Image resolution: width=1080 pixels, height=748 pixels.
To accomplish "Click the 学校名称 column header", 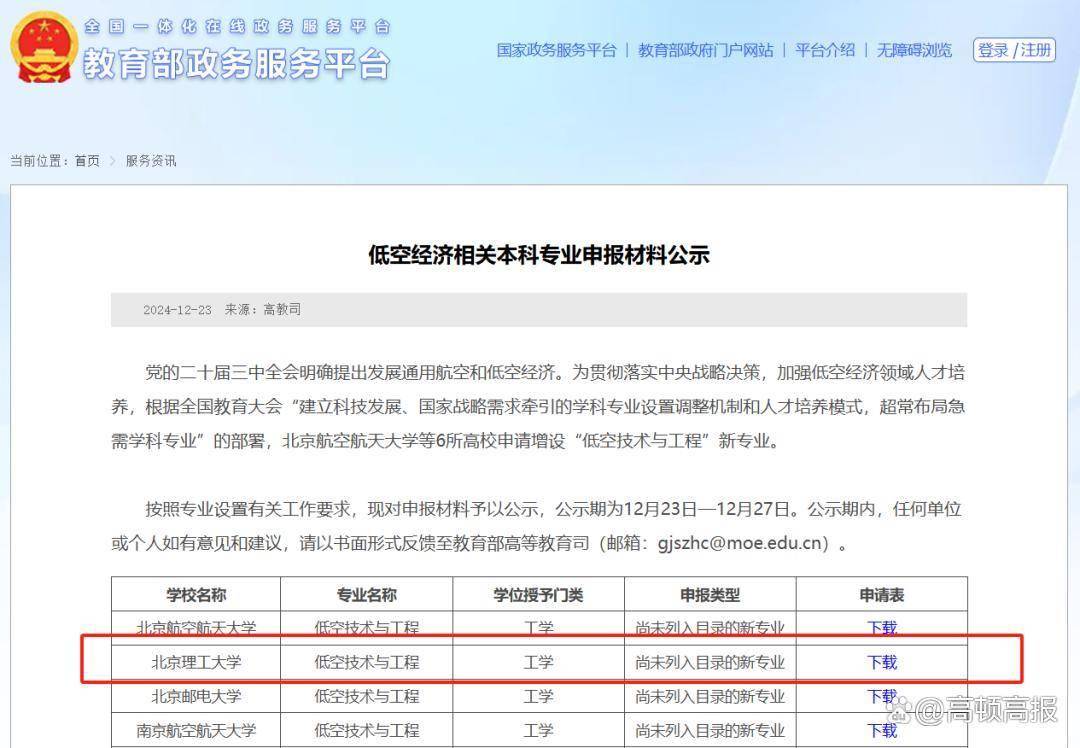I will pyautogui.click(x=196, y=594).
